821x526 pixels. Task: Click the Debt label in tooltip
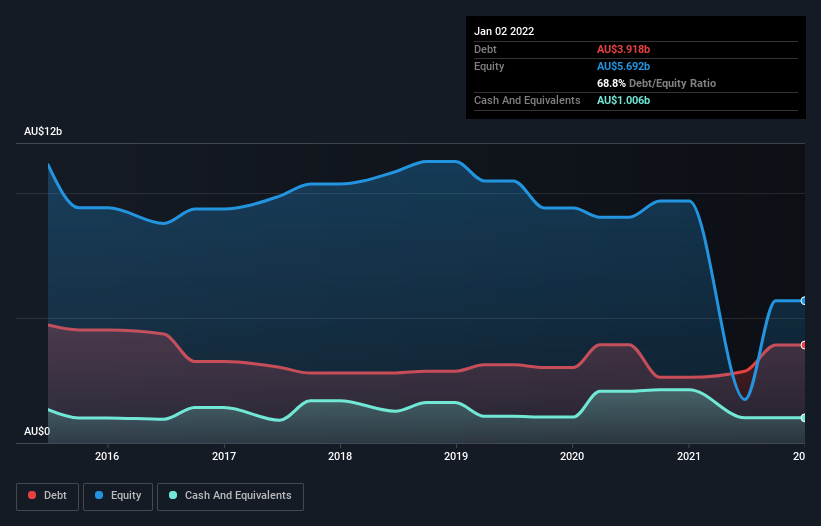485,49
